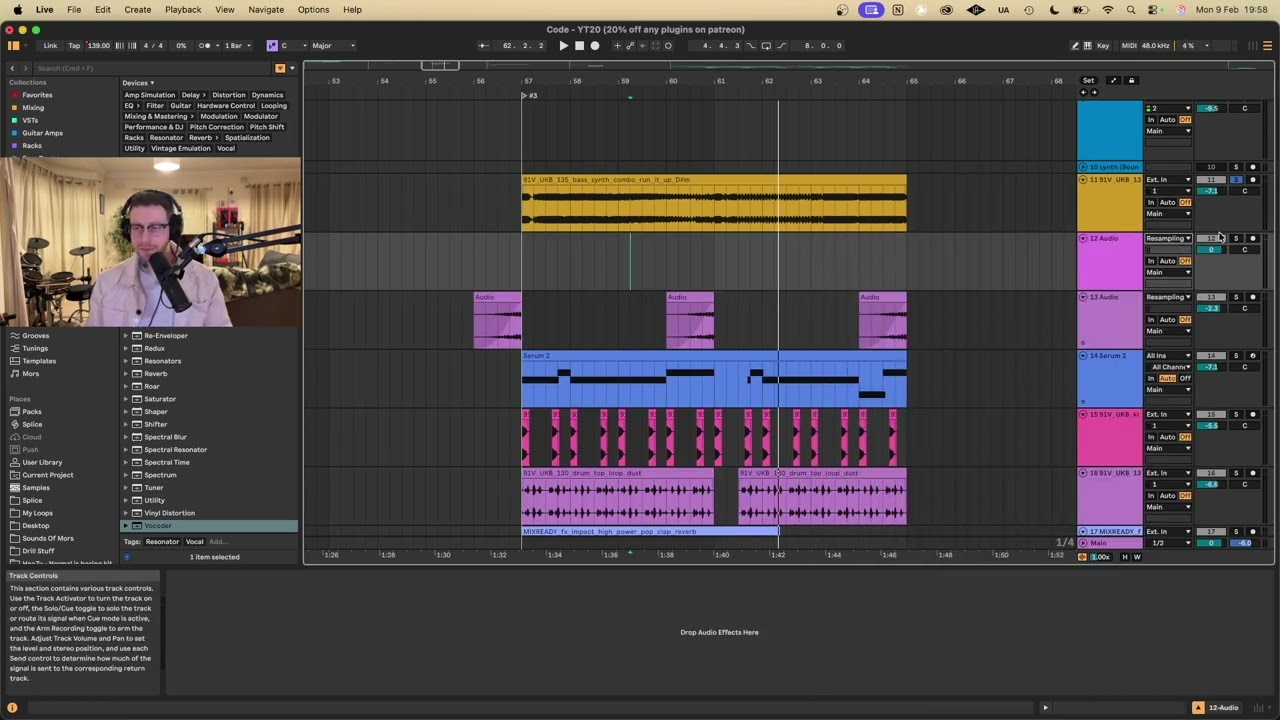
Task: Toggle the scale mode icon next to C
Action: pyautogui.click(x=272, y=45)
